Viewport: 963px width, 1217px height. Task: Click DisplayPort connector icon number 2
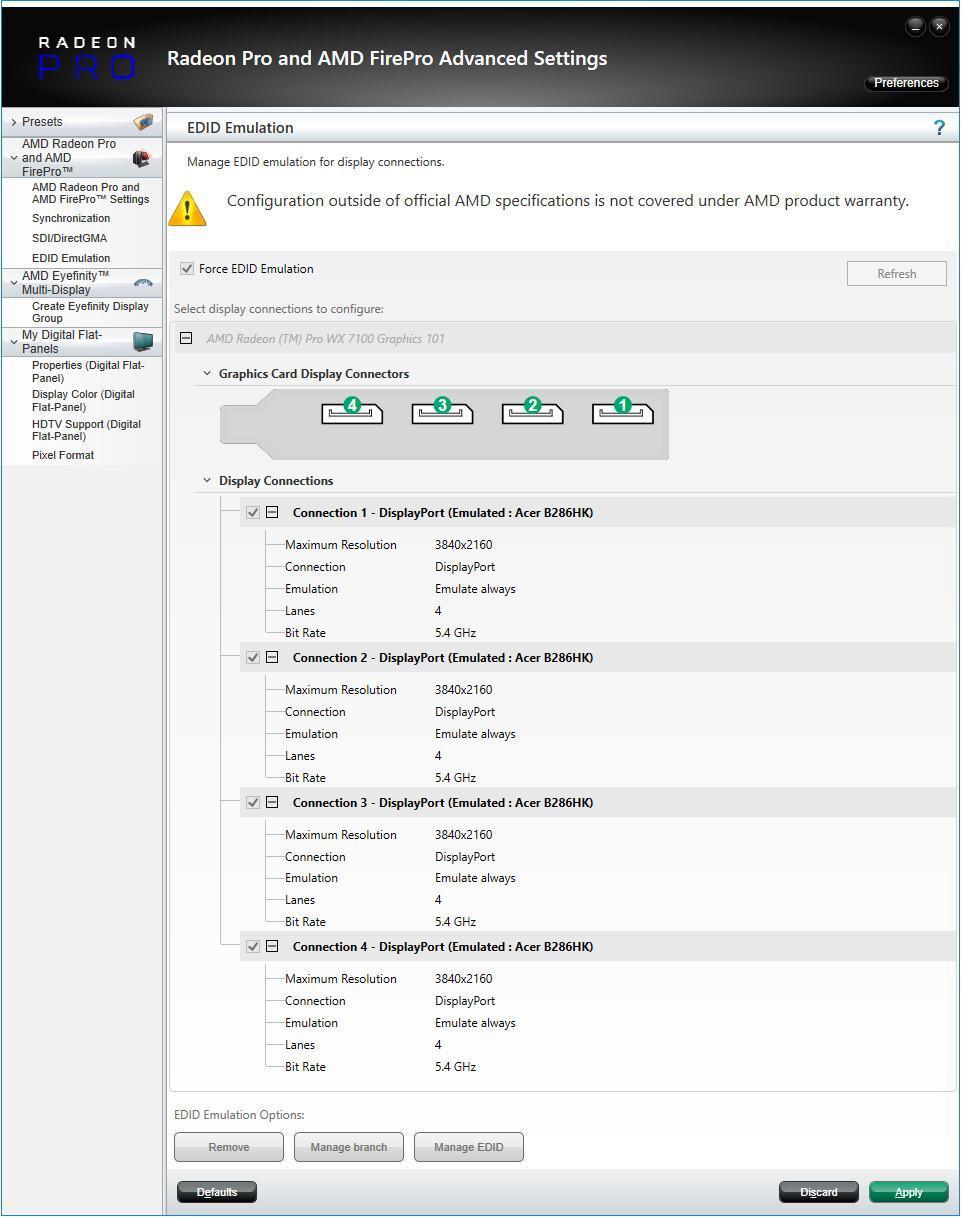[532, 411]
